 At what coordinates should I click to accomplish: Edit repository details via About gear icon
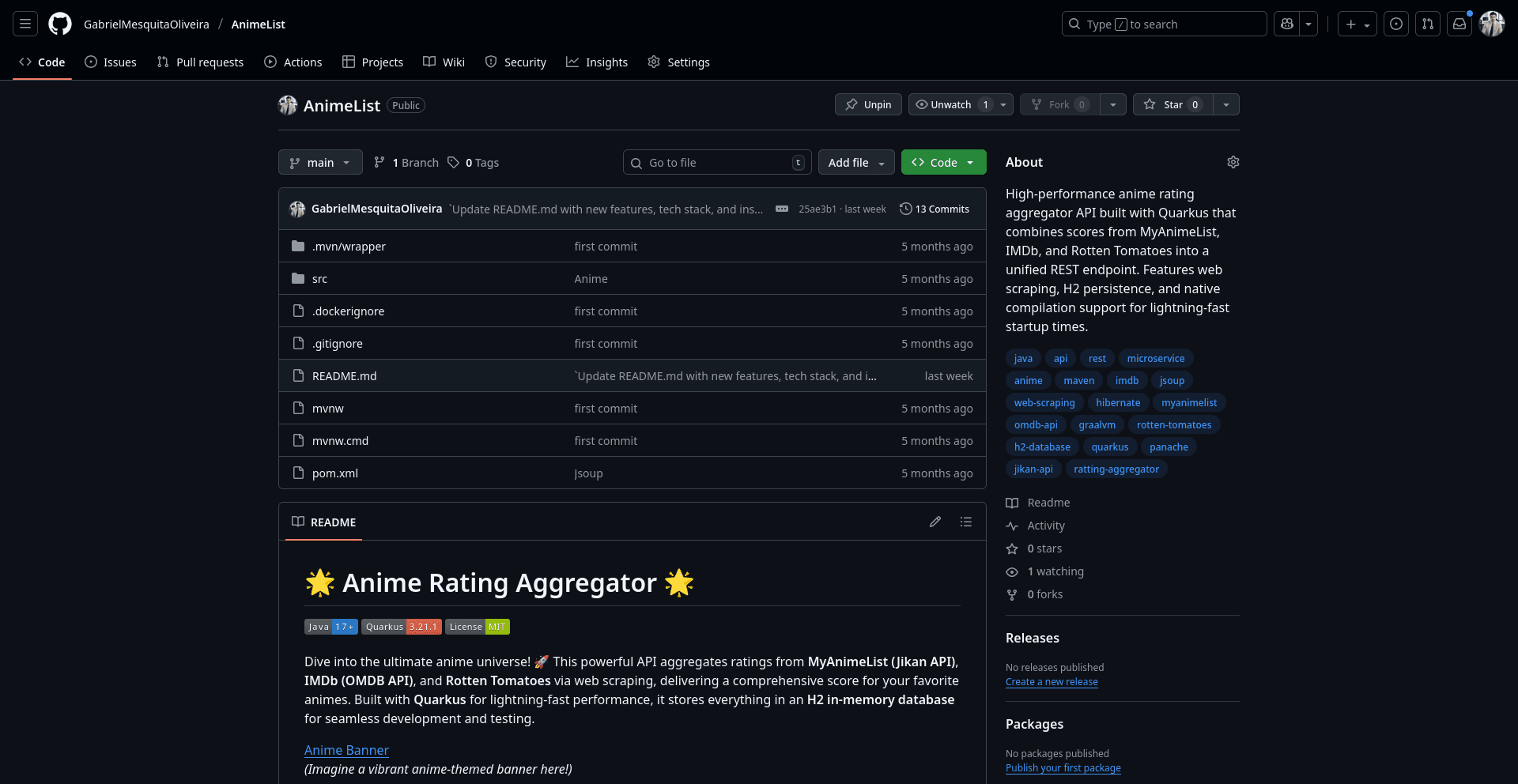tap(1233, 162)
